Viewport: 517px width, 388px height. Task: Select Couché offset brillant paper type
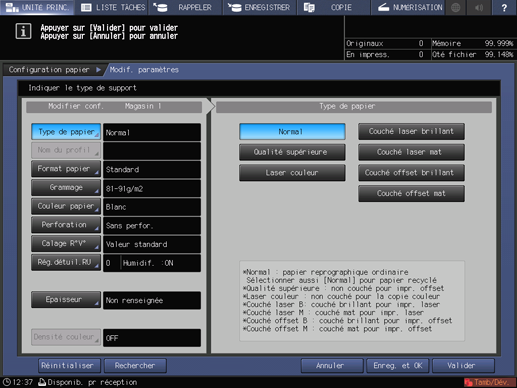pyautogui.click(x=411, y=173)
